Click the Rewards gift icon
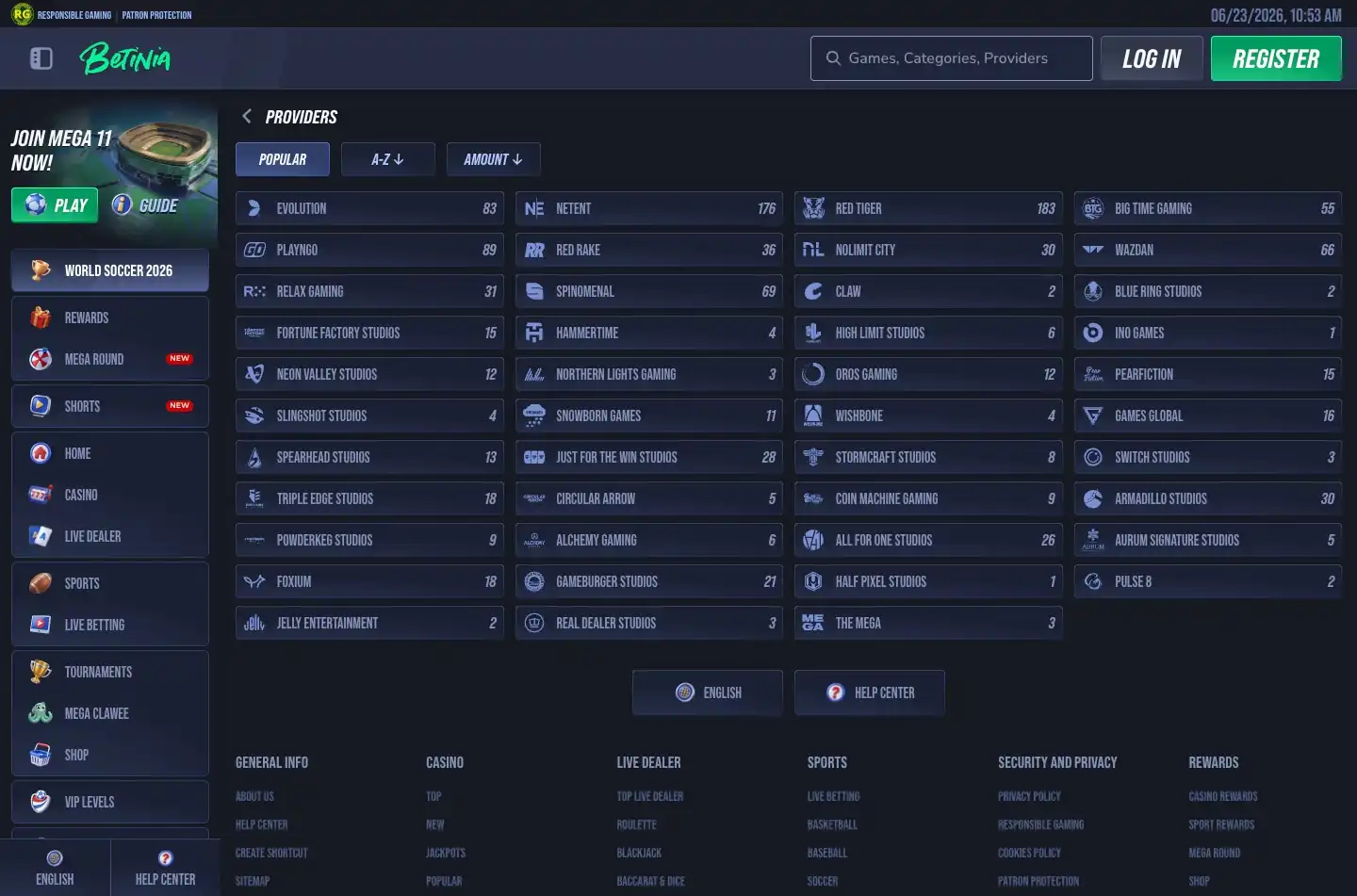The image size is (1357, 896). 41,318
